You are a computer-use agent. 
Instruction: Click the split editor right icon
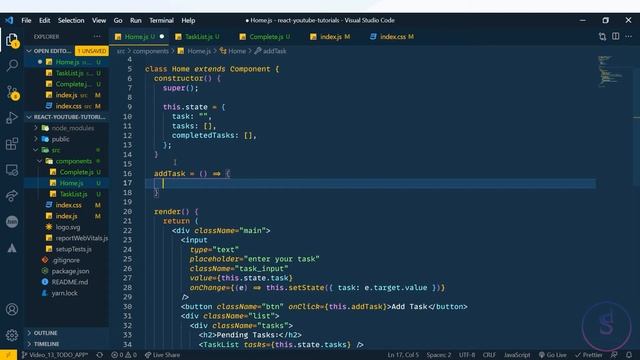616,36
